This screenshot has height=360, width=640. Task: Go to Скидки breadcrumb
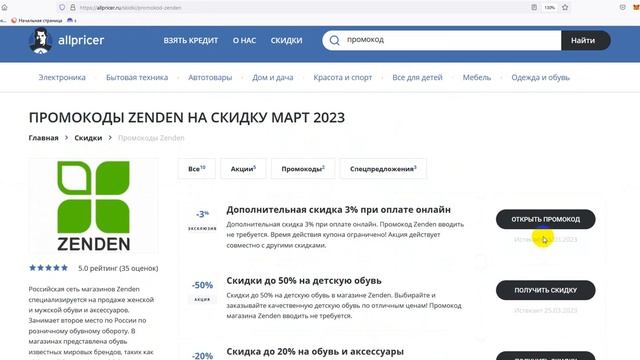click(88, 138)
